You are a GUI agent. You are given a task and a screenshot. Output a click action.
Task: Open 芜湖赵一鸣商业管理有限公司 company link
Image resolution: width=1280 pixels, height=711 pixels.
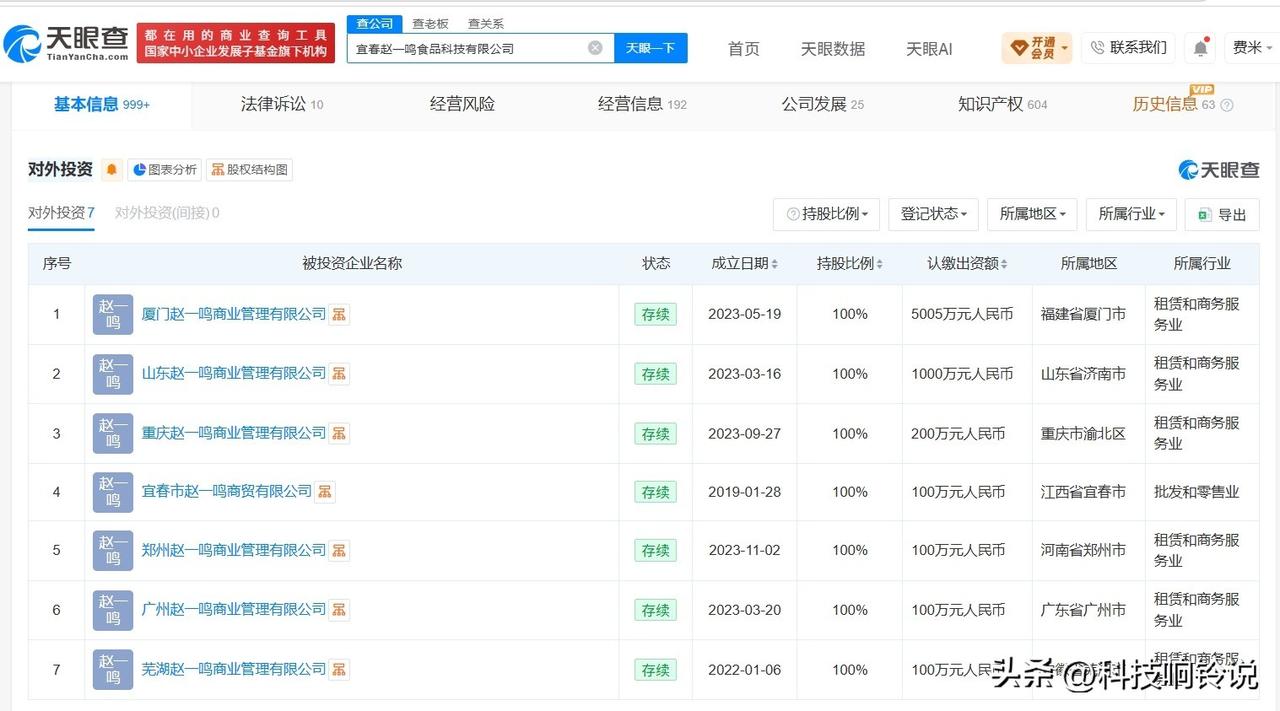tap(234, 669)
